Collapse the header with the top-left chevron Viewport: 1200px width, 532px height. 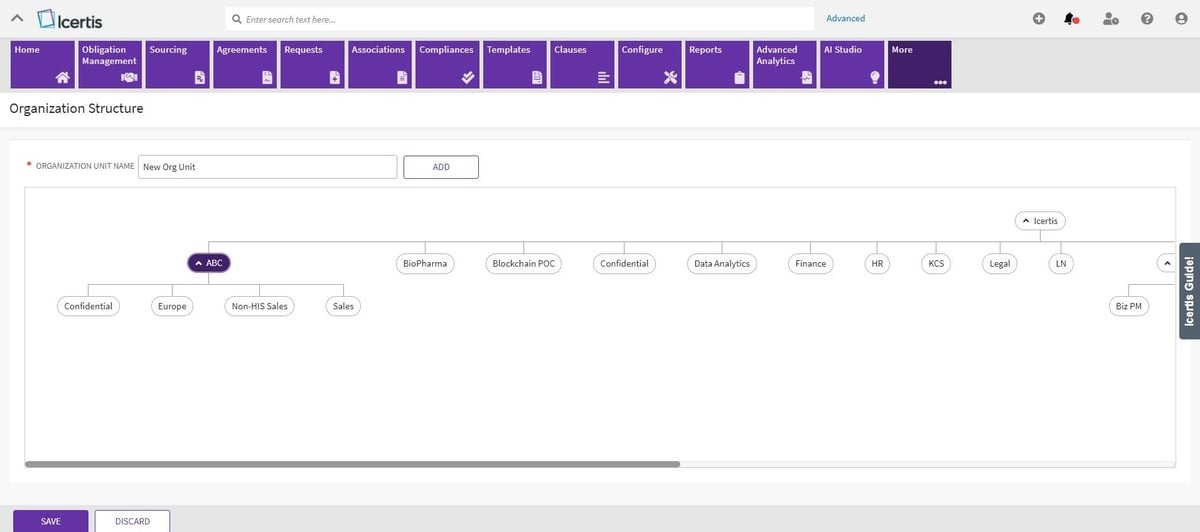pos(17,19)
